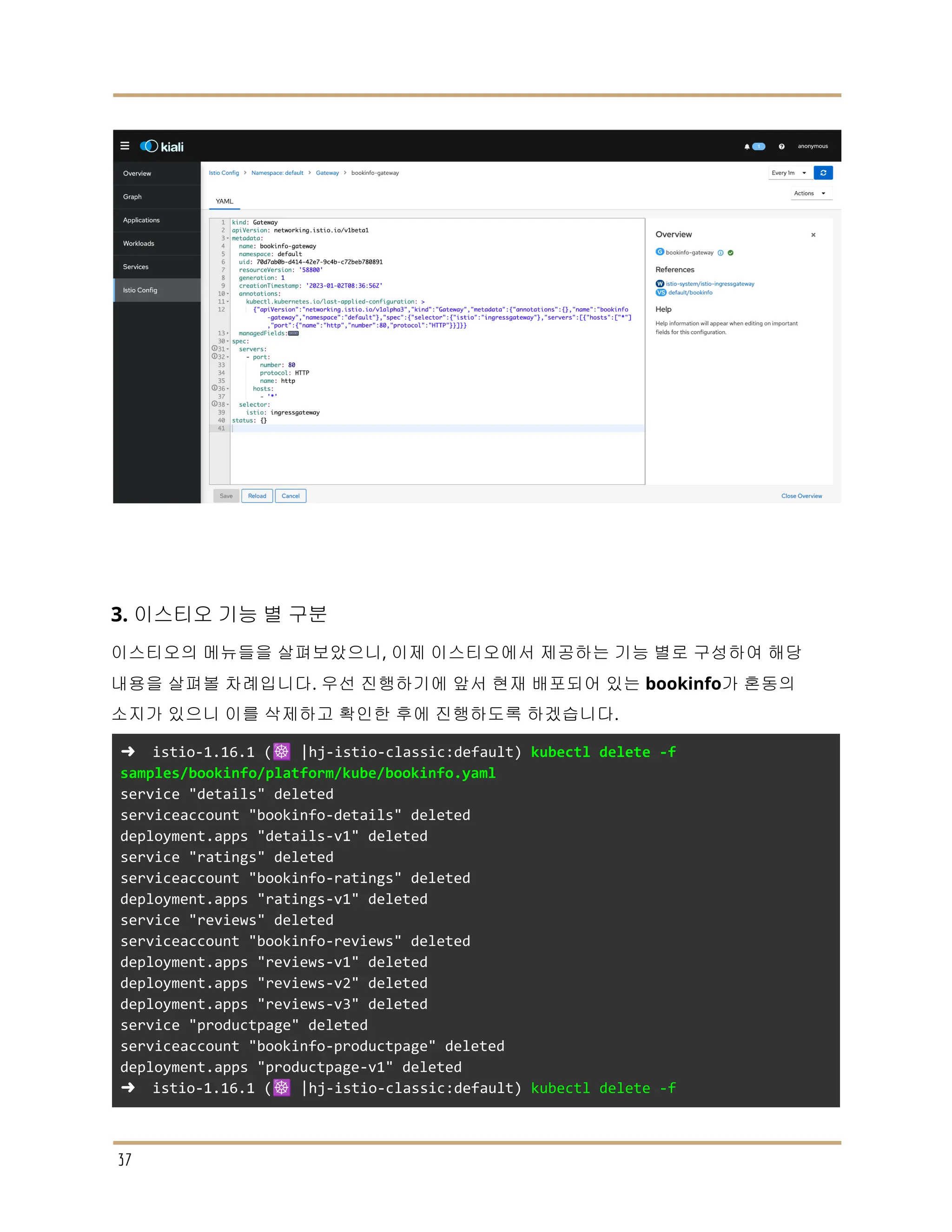Click the Gateway breadcrumb link
952x1232 pixels.
tap(327, 173)
